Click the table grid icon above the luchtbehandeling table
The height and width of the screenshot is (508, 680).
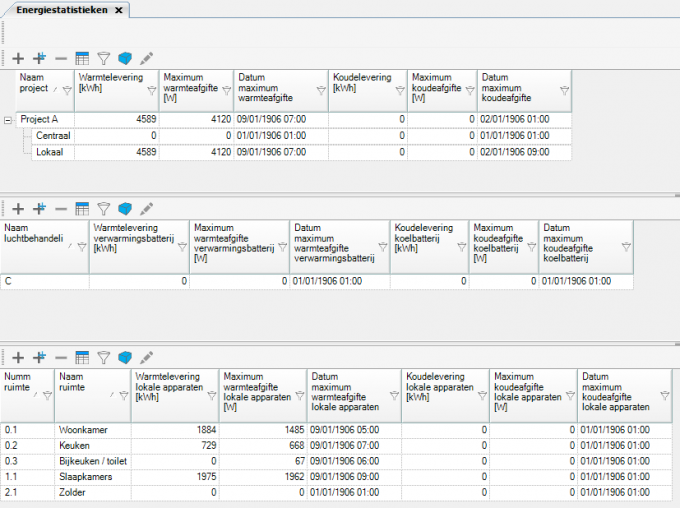pyautogui.click(x=83, y=209)
